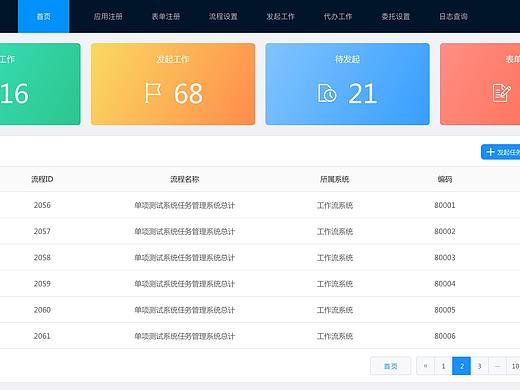Viewport: 520px width, 390px height.
Task: Click flow name in row 2057
Action: point(185,231)
